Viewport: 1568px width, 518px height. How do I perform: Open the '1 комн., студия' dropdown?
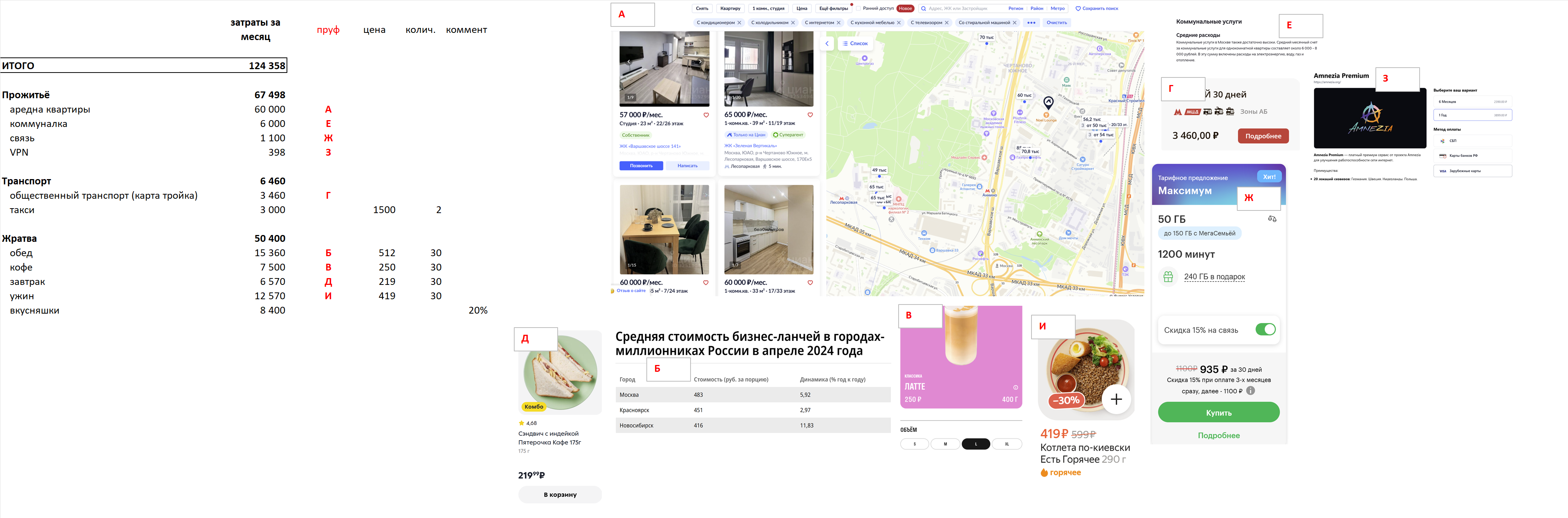pyautogui.click(x=768, y=9)
